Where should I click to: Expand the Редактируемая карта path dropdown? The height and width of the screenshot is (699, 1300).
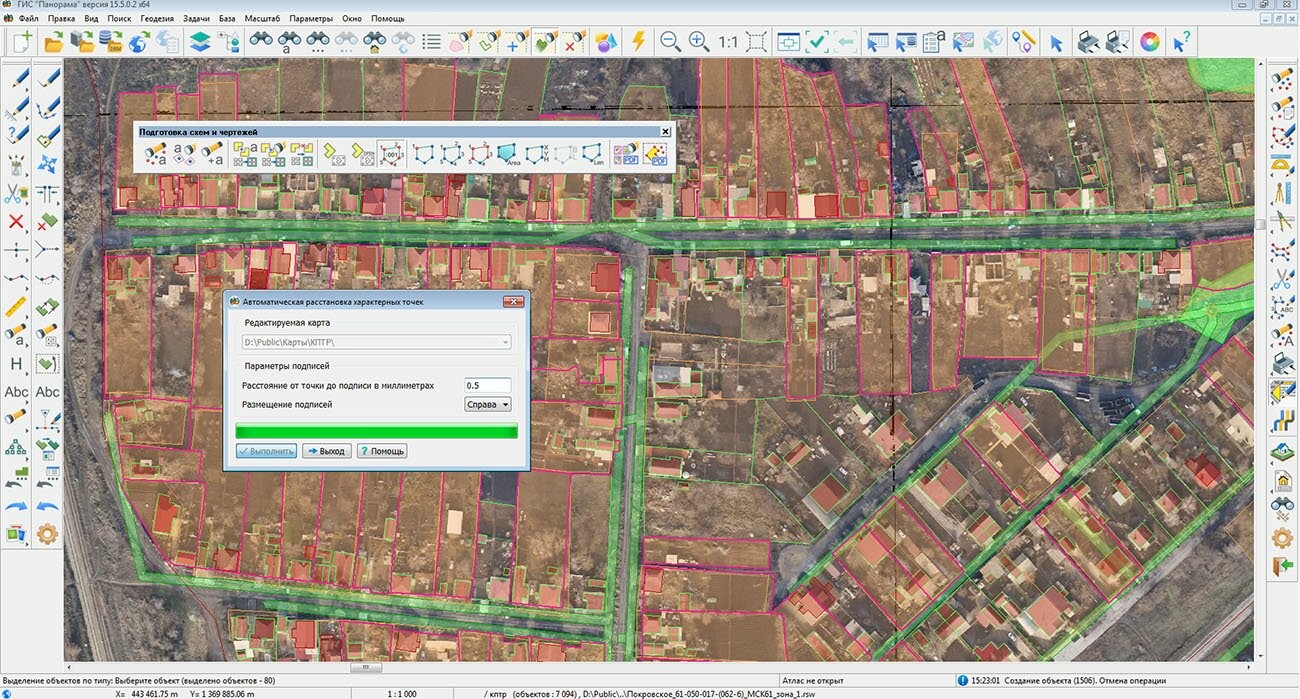click(505, 342)
